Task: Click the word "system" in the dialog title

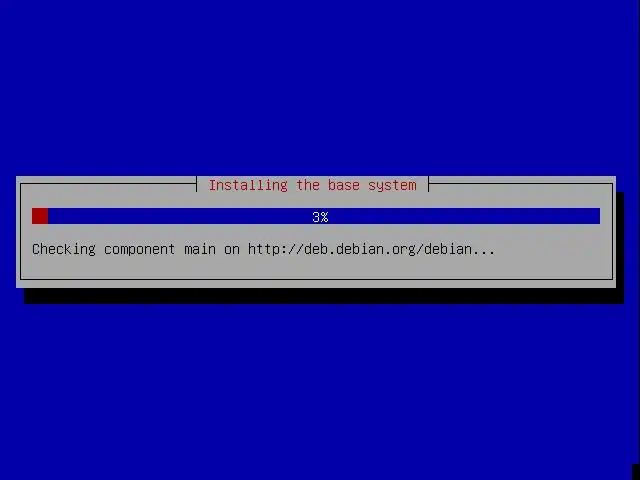Action: (x=392, y=186)
